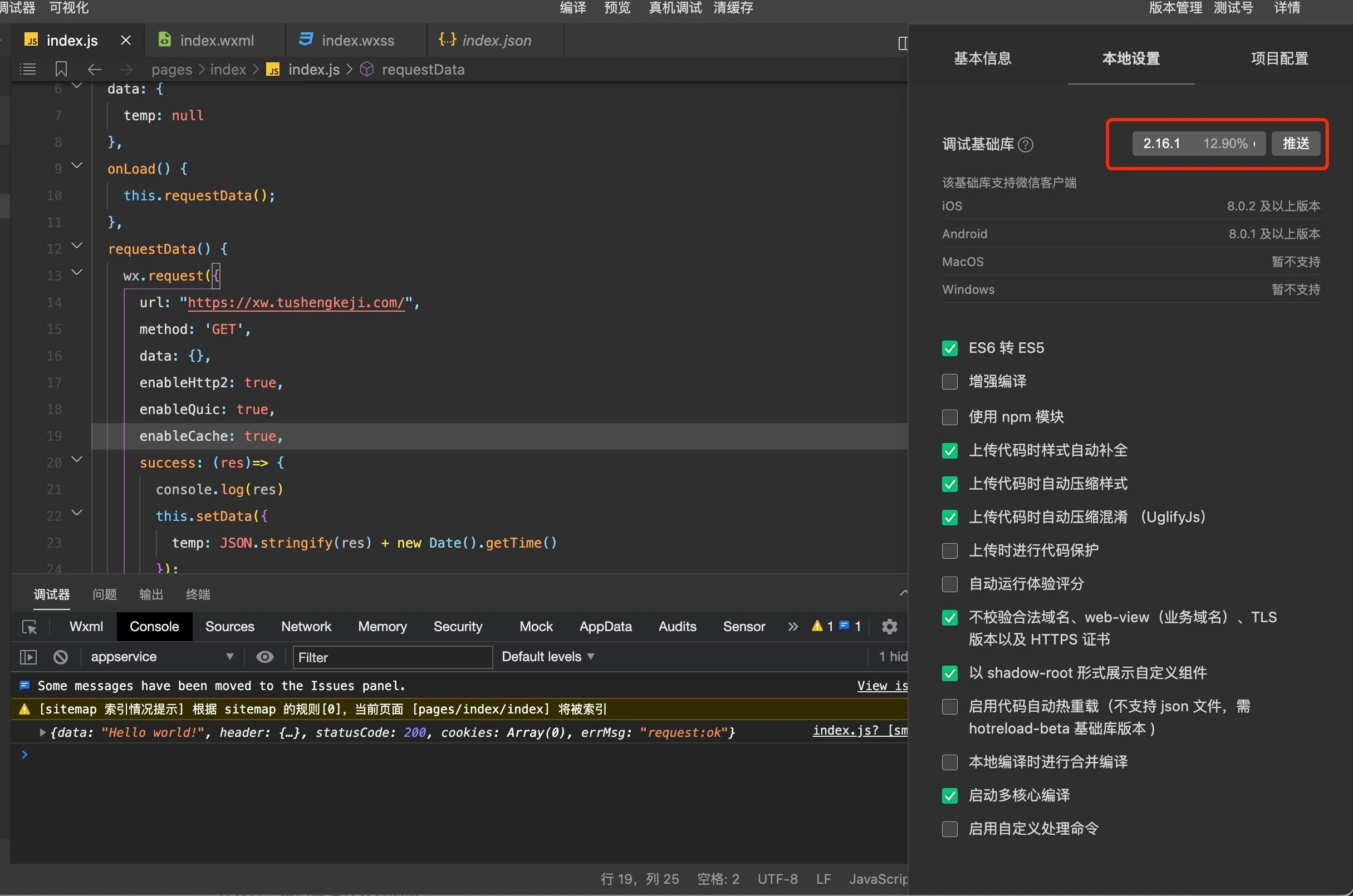This screenshot has height=896, width=1353.
Task: Open the Network devtools tab
Action: (x=306, y=626)
